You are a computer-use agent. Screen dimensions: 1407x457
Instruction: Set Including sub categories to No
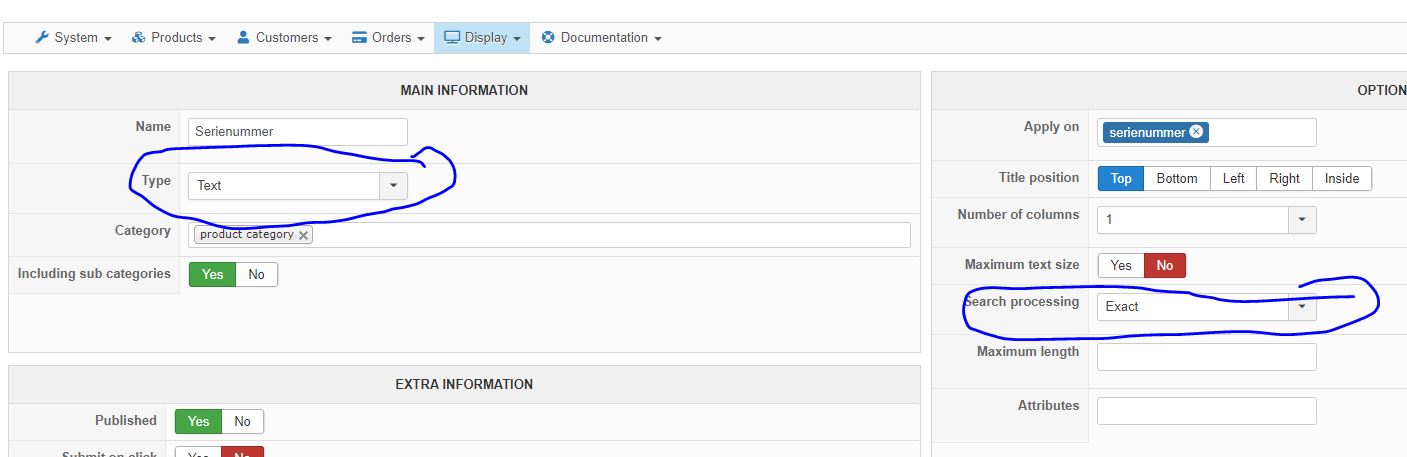click(256, 274)
